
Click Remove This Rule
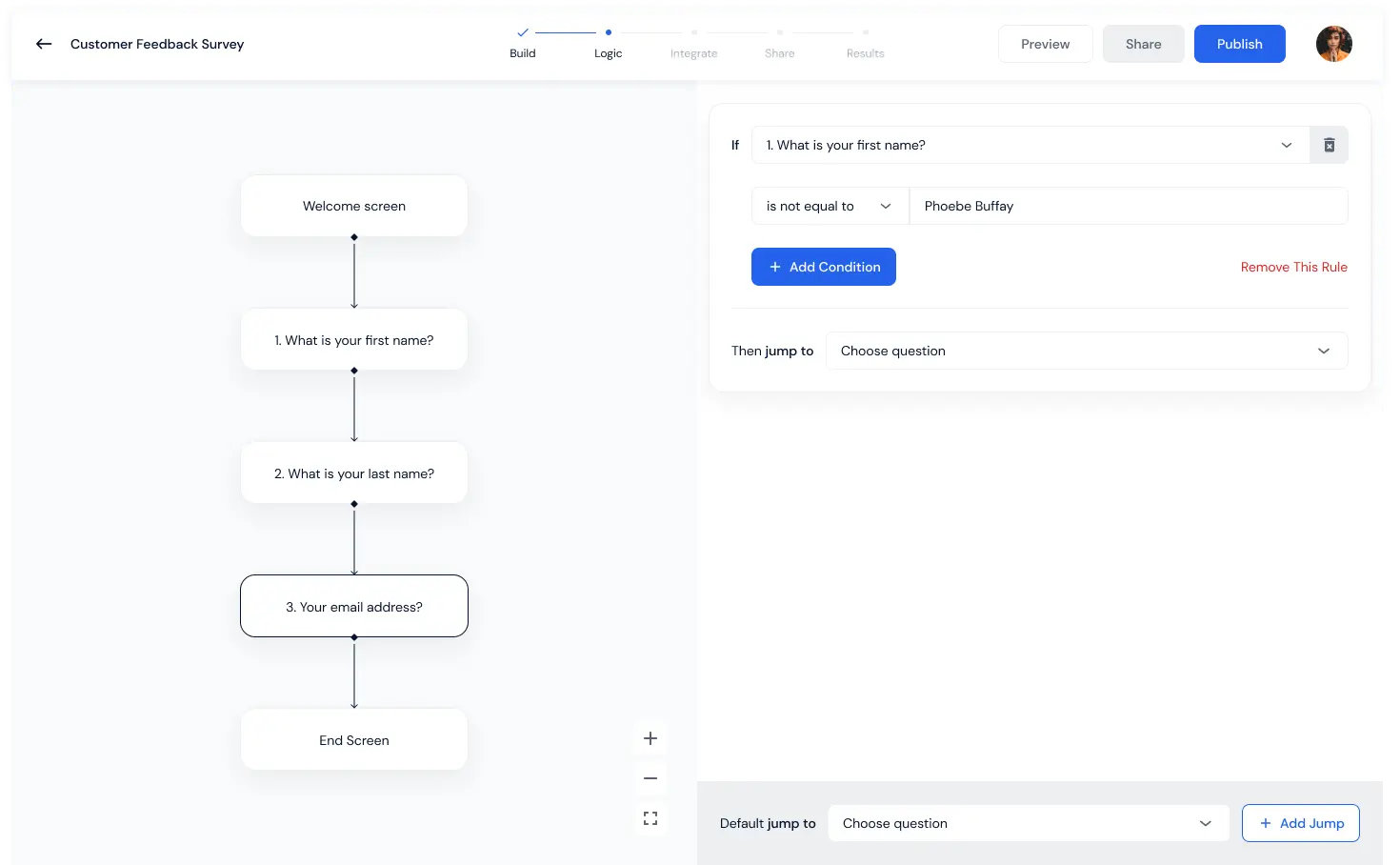coord(1293,267)
